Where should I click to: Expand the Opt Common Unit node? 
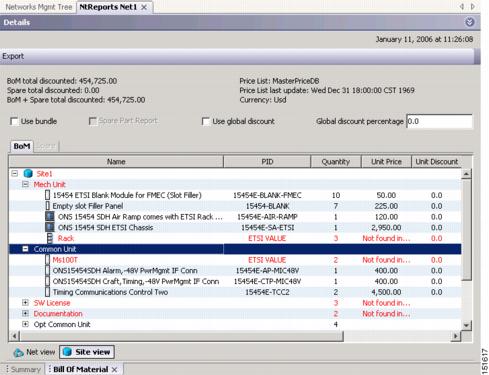pos(25,324)
